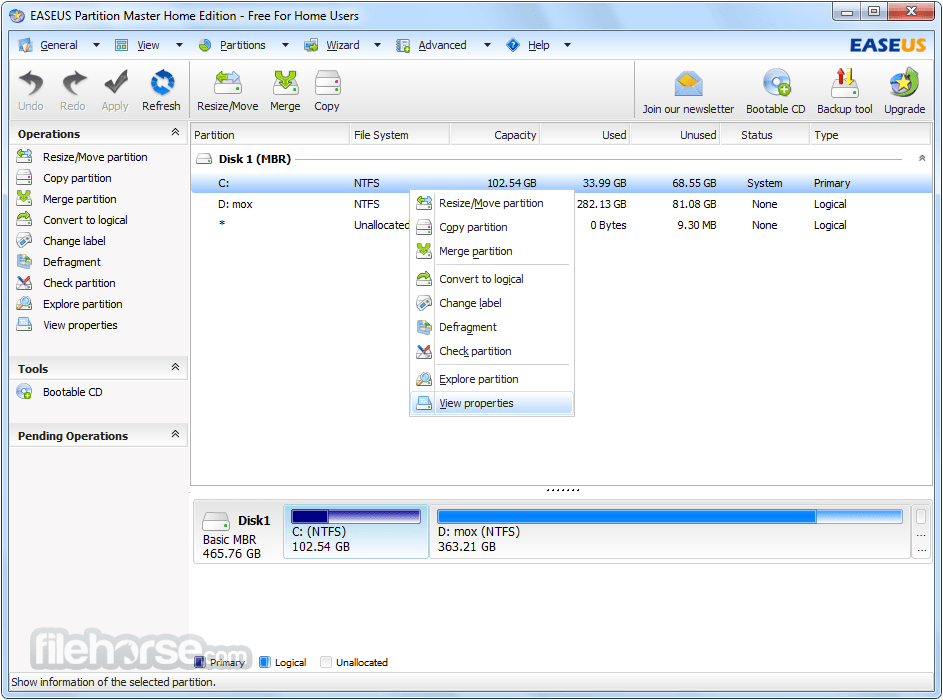
Task: Open the Partitions menu
Action: (x=242, y=45)
